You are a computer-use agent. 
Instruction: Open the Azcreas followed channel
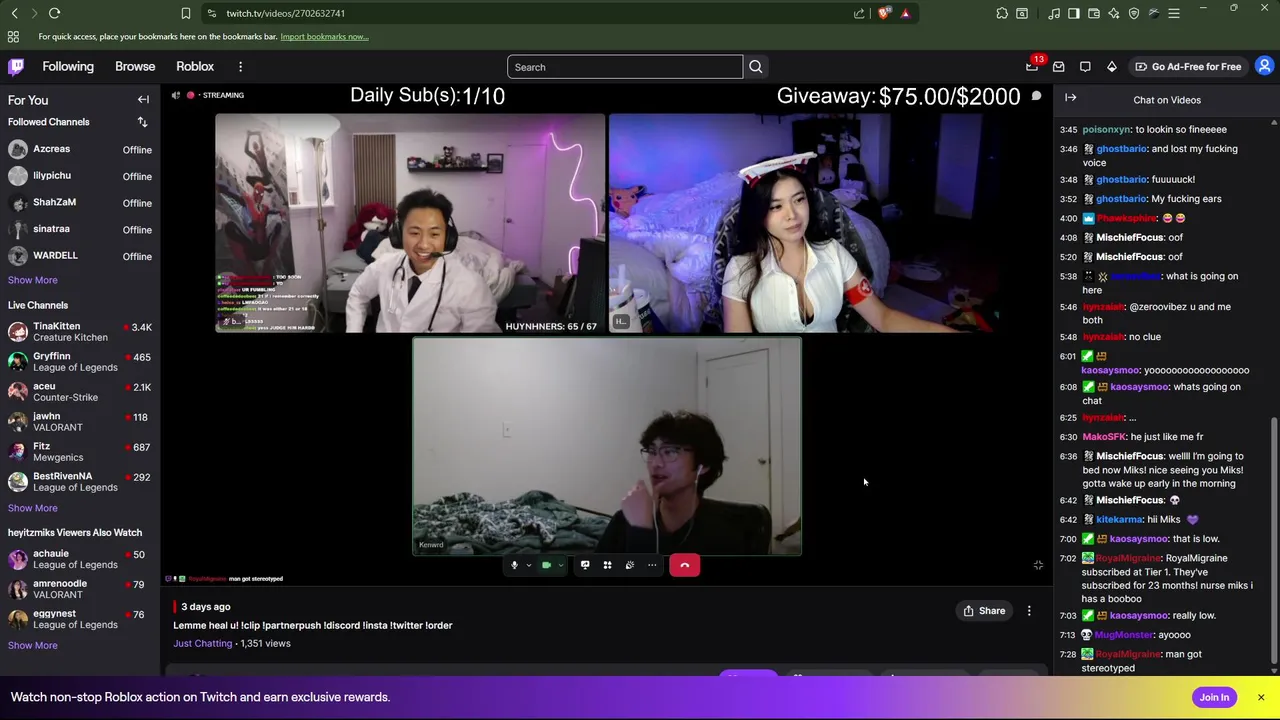coord(80,149)
